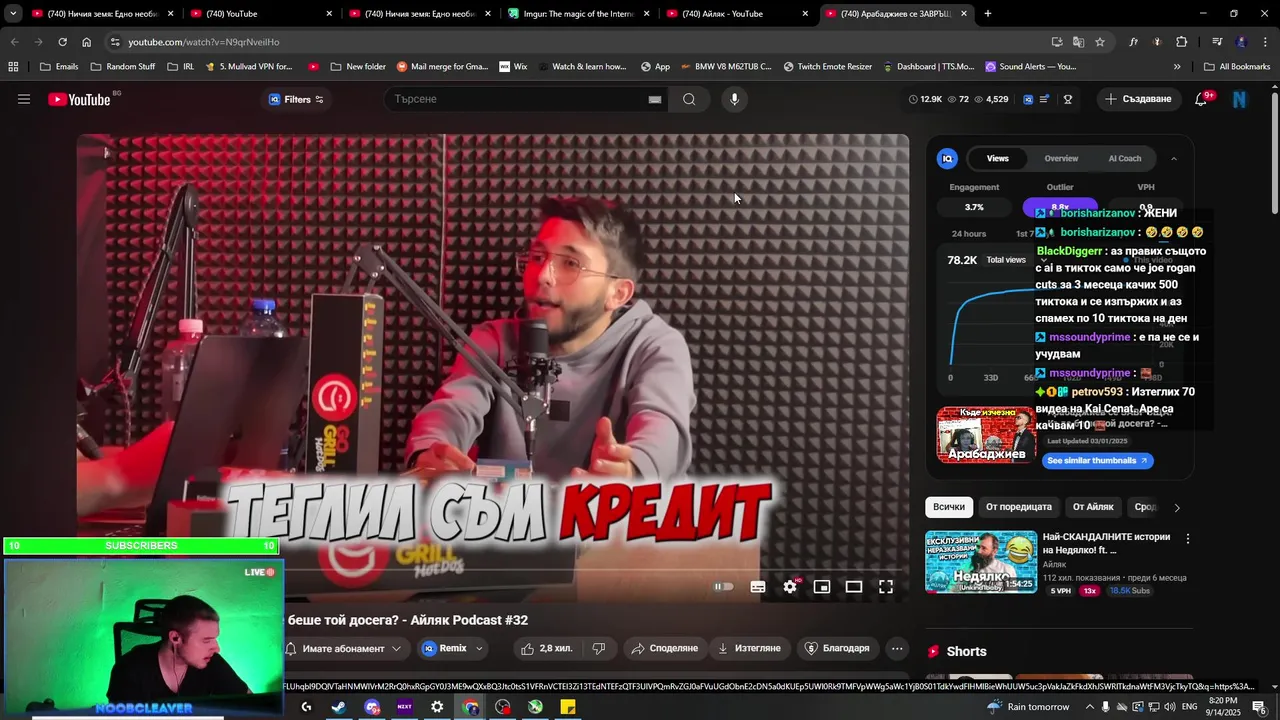Open the translate page icon in address bar

(1078, 42)
